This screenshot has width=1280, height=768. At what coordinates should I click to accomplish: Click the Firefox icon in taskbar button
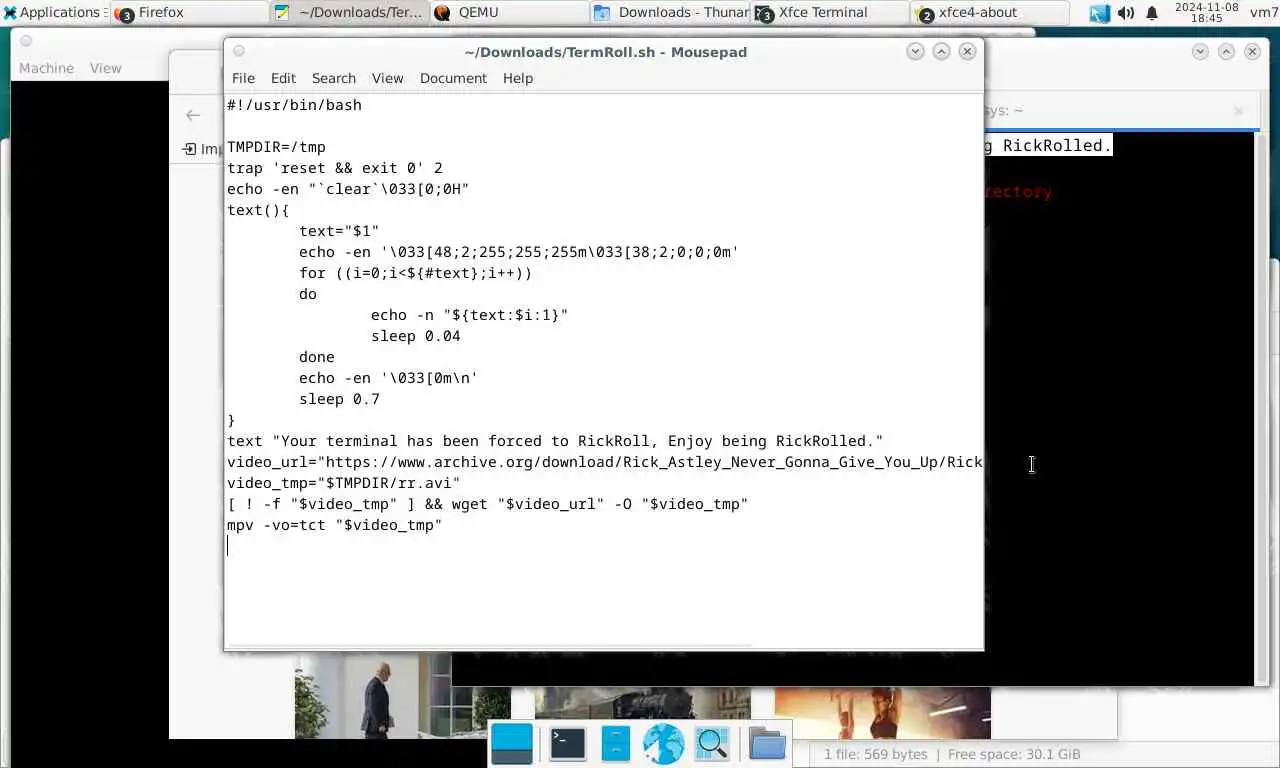(x=125, y=14)
